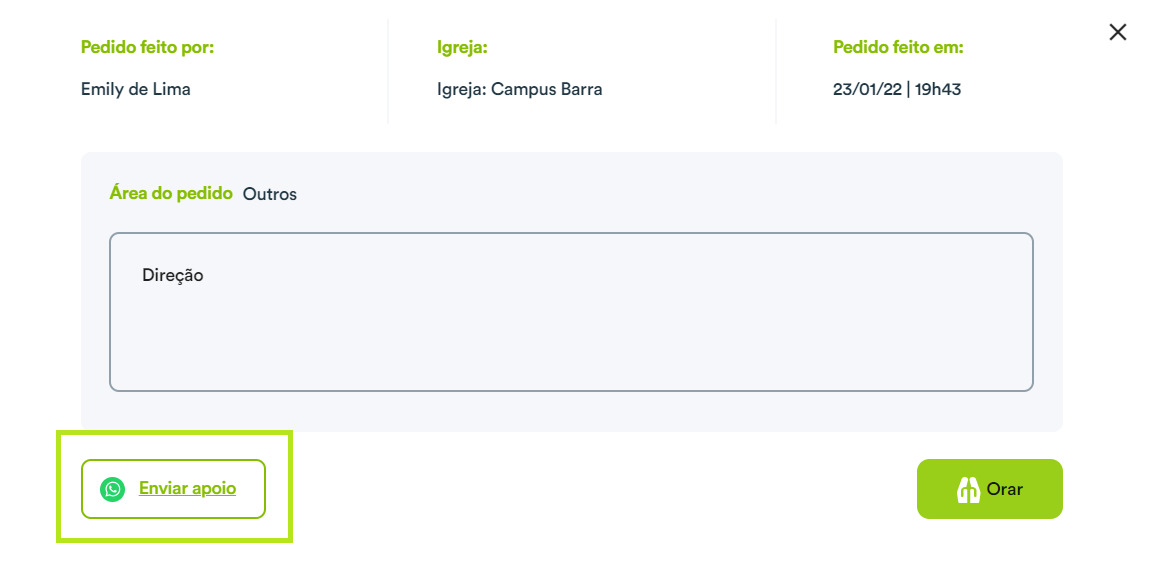Click the praying hands icon
The width and height of the screenshot is (1153, 561).
pyautogui.click(x=968, y=489)
